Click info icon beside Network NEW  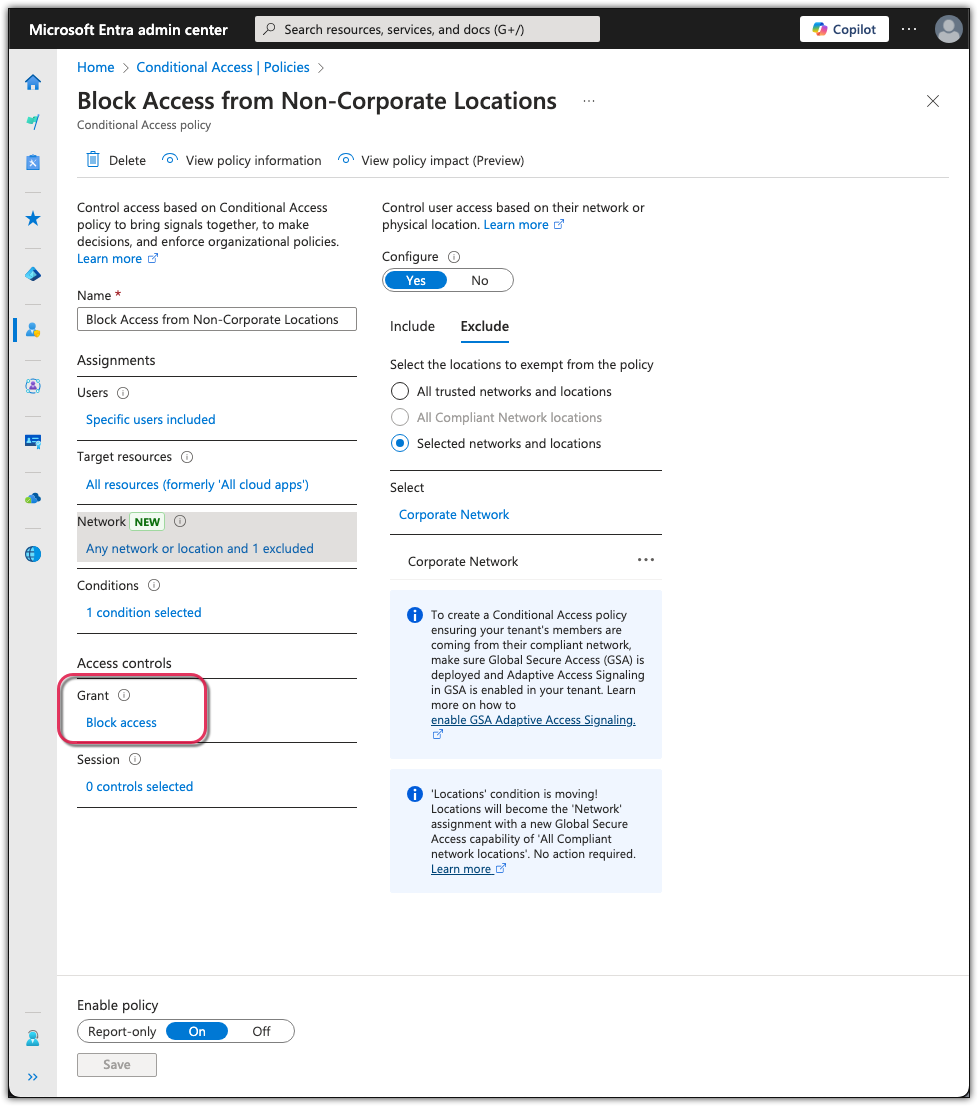pyautogui.click(x=180, y=521)
